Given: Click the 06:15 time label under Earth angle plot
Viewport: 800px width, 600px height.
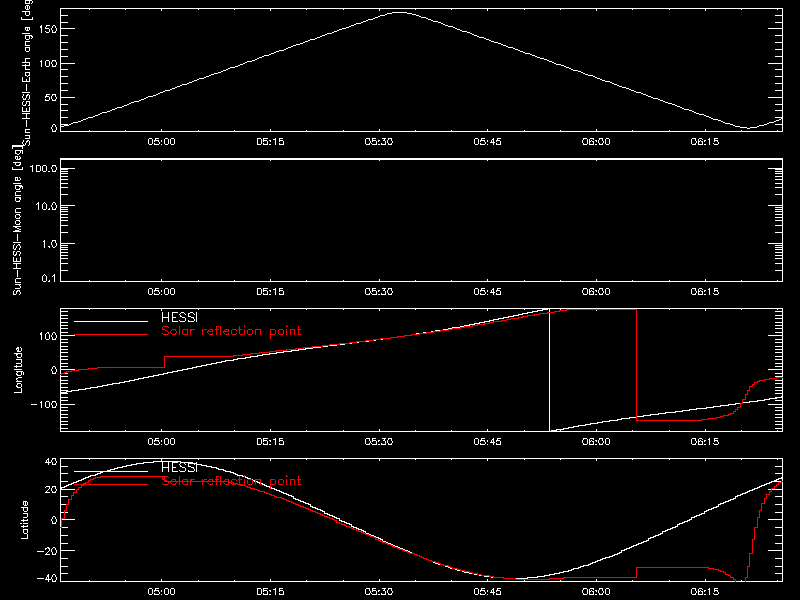Looking at the screenshot, I should pos(705,142).
